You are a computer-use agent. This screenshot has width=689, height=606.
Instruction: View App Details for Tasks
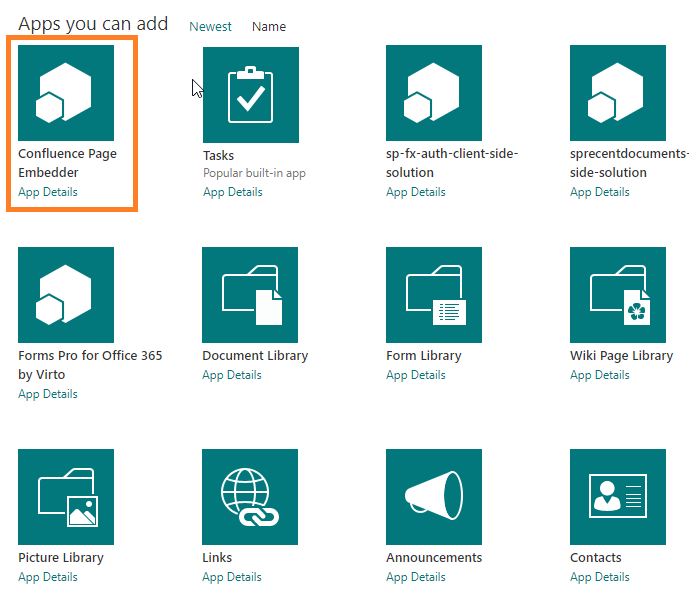click(232, 192)
